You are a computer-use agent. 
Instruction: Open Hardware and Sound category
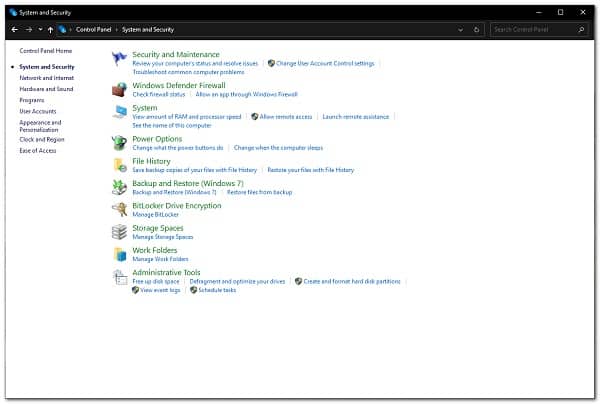pos(46,89)
